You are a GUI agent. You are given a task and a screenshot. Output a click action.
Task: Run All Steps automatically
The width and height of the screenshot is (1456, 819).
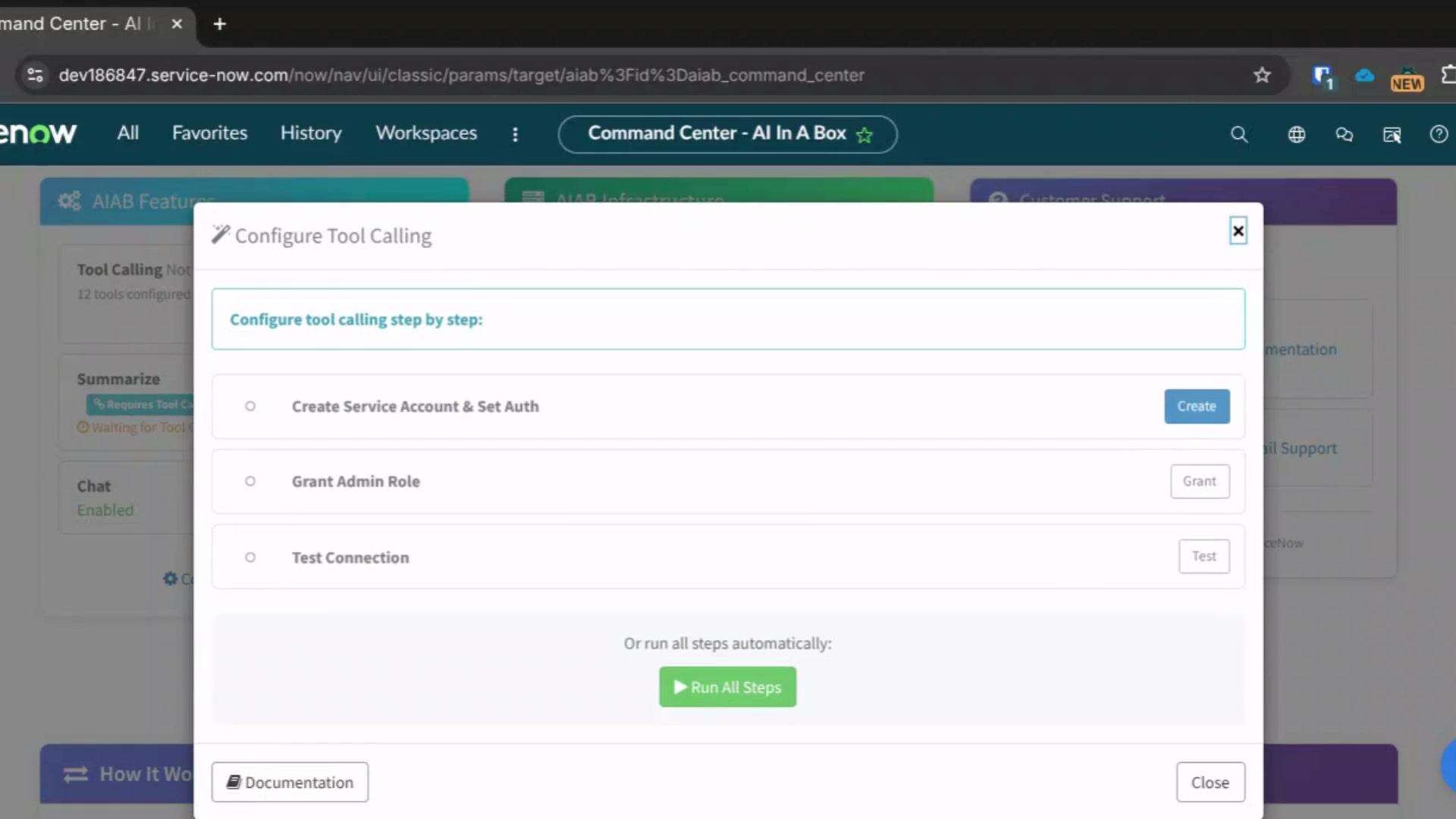coord(727,687)
